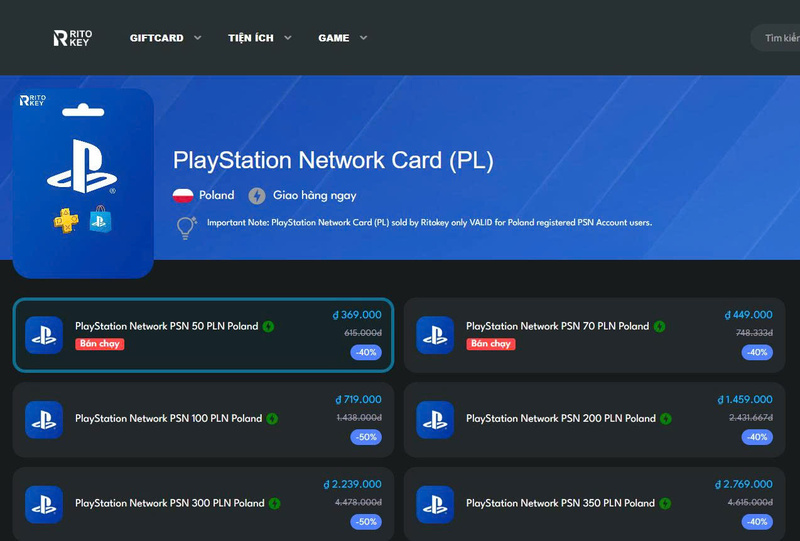This screenshot has width=800, height=541.
Task: Click the -40% badge on the 70 PLN card
Action: tap(757, 352)
